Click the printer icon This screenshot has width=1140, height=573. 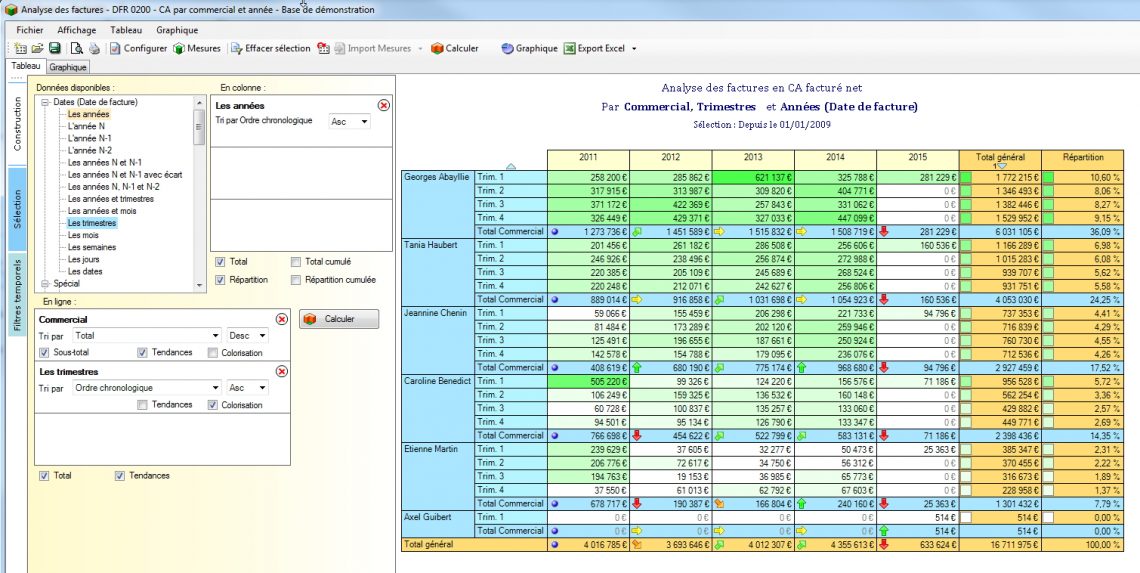pos(95,49)
